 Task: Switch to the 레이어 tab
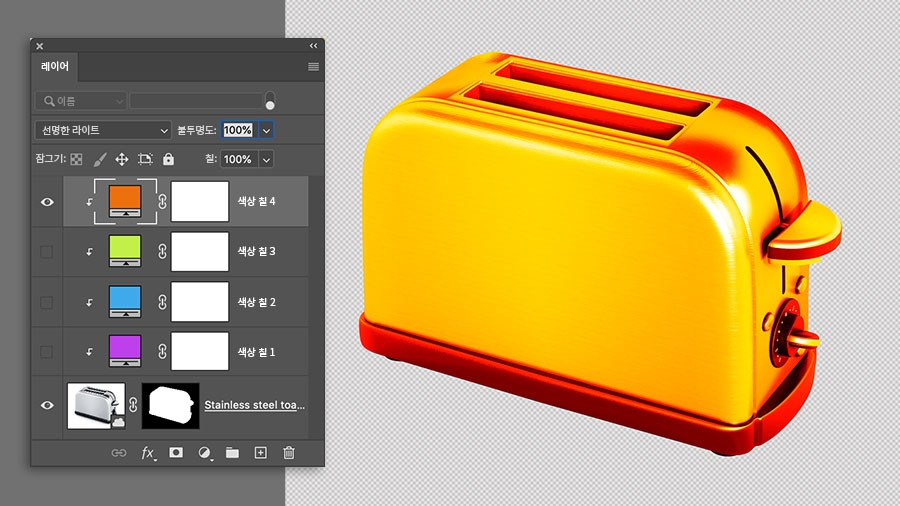(55, 67)
